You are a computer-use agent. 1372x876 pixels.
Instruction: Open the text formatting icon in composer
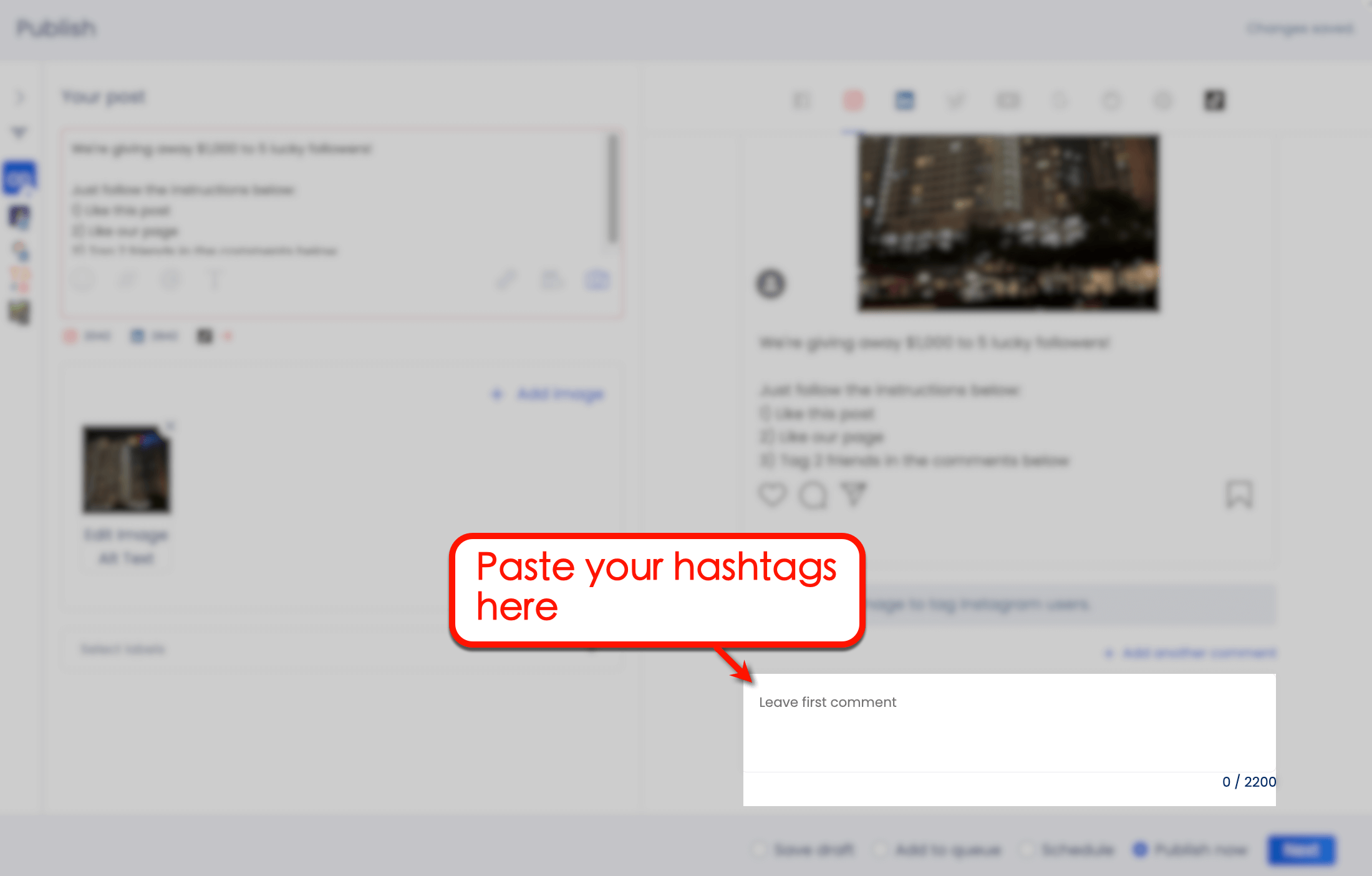coord(215,280)
